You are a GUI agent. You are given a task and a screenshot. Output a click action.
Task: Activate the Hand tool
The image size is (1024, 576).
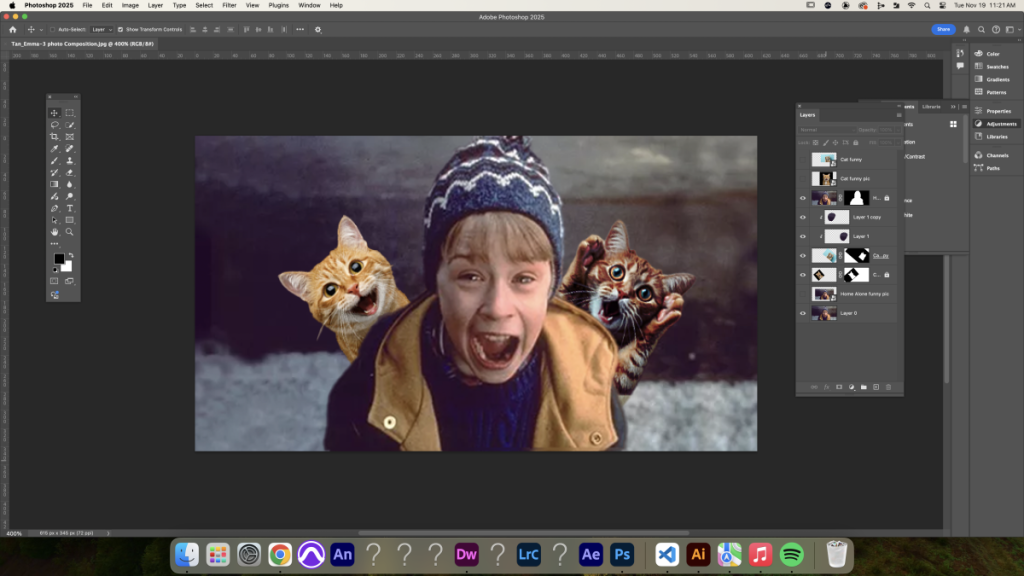tap(55, 232)
